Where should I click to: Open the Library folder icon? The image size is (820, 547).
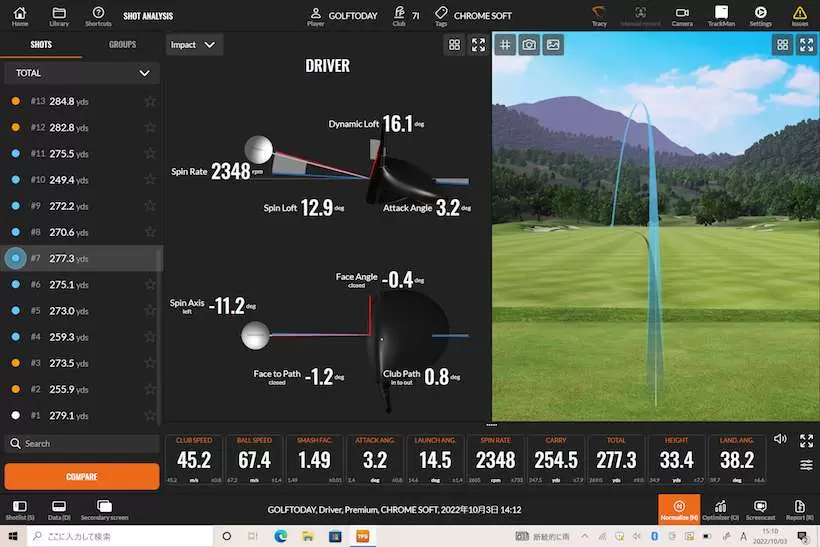59,15
